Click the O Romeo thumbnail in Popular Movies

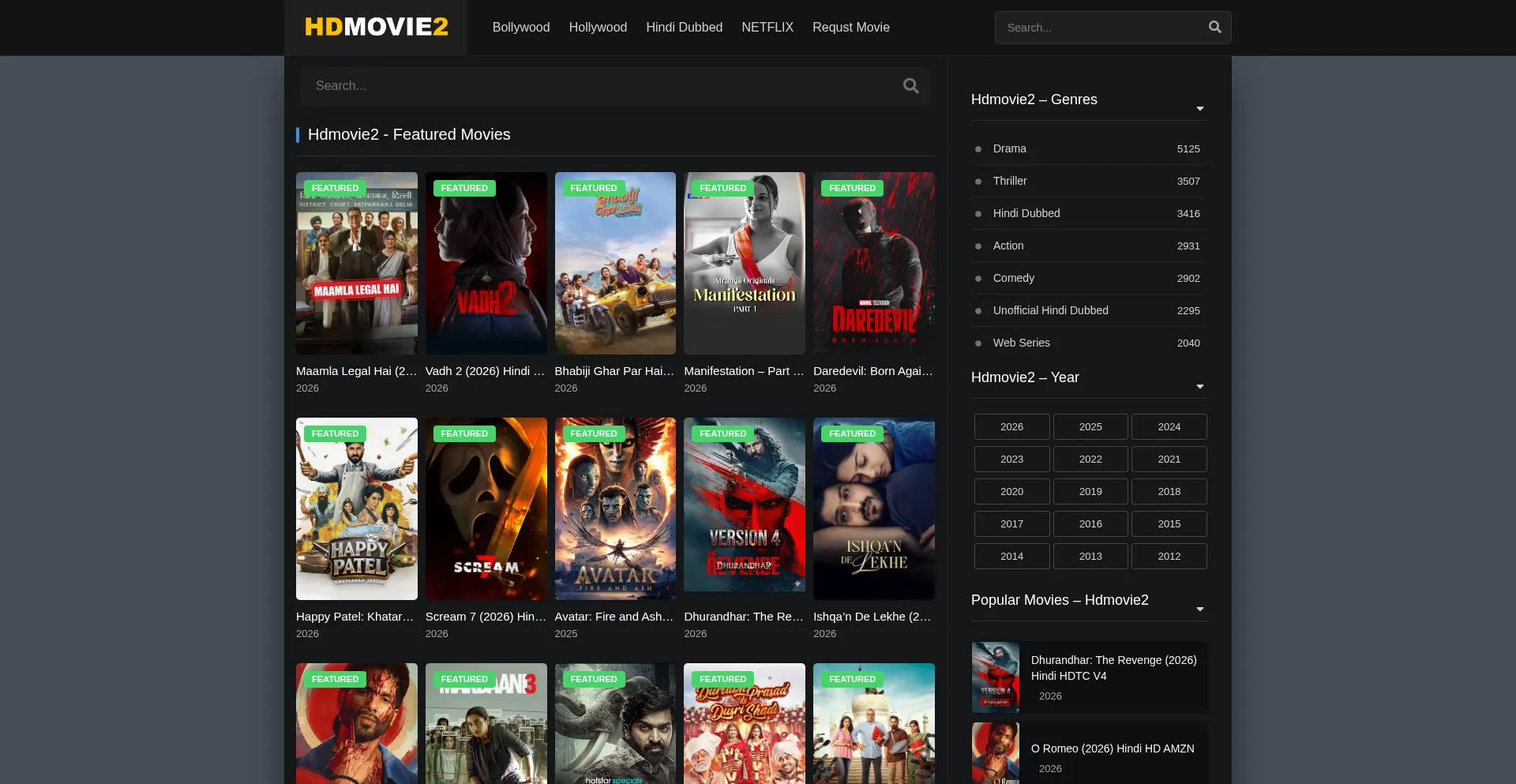[x=996, y=753]
